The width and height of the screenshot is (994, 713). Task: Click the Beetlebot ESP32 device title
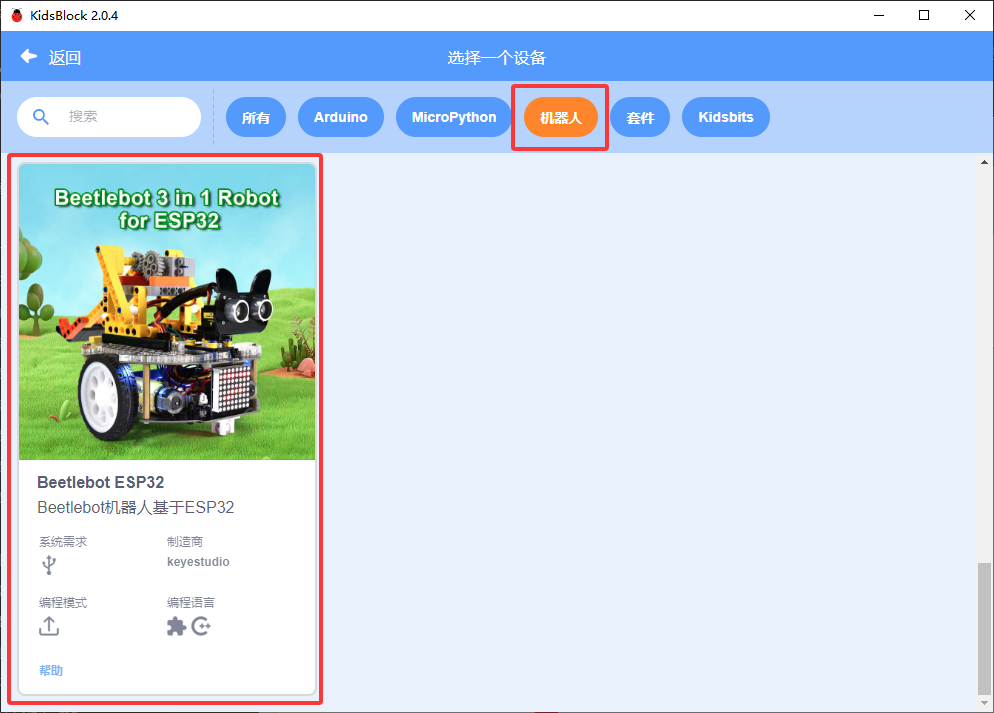[x=101, y=482]
